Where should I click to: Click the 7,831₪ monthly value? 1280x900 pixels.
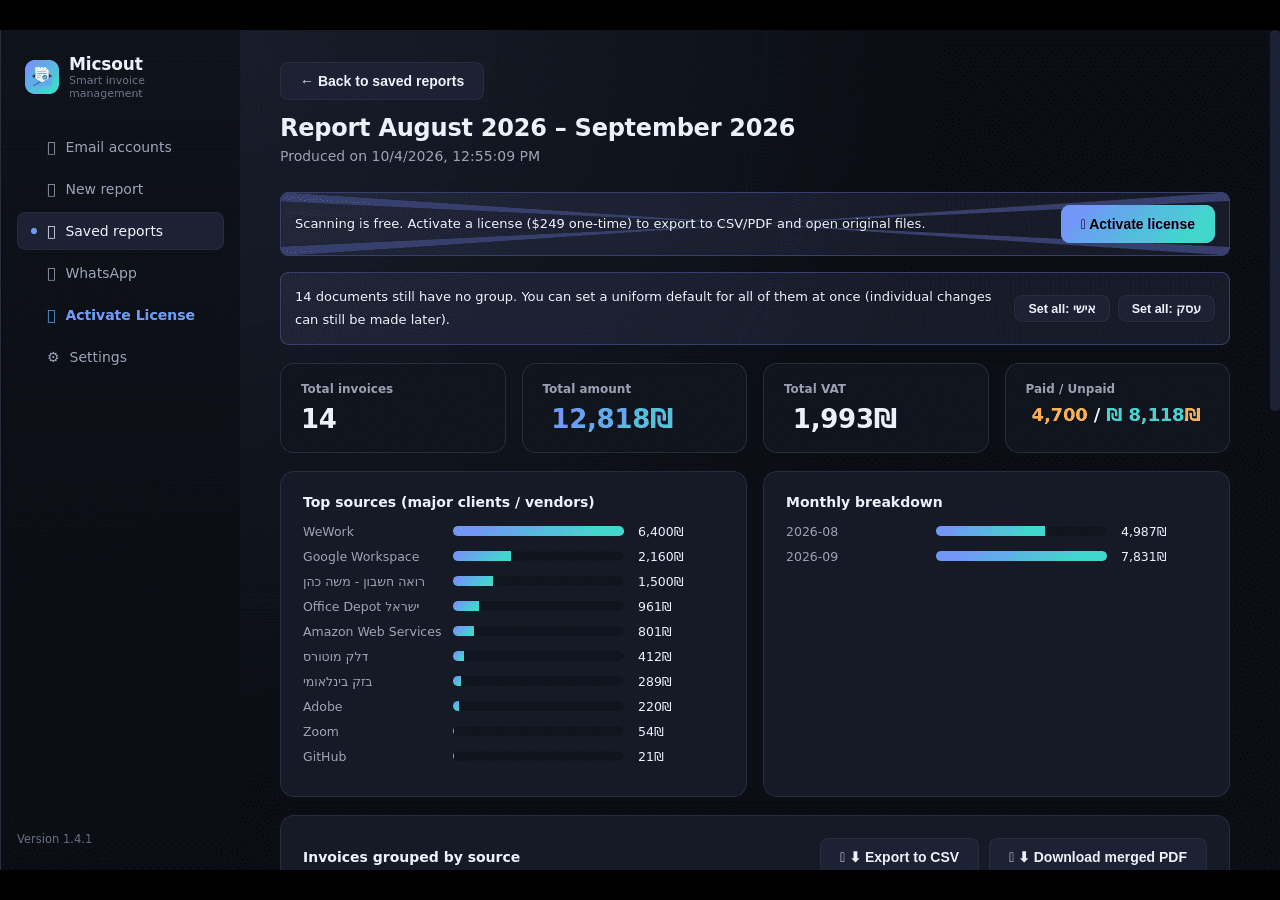1144,557
